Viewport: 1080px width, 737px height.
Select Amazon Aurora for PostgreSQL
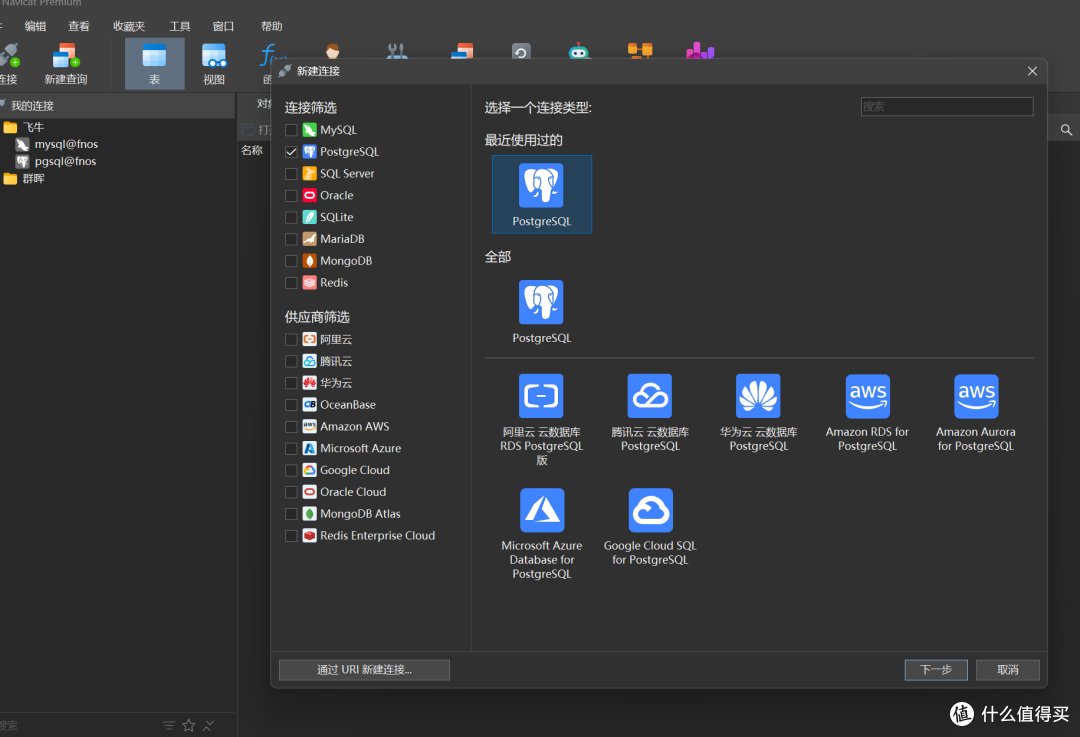pyautogui.click(x=975, y=413)
